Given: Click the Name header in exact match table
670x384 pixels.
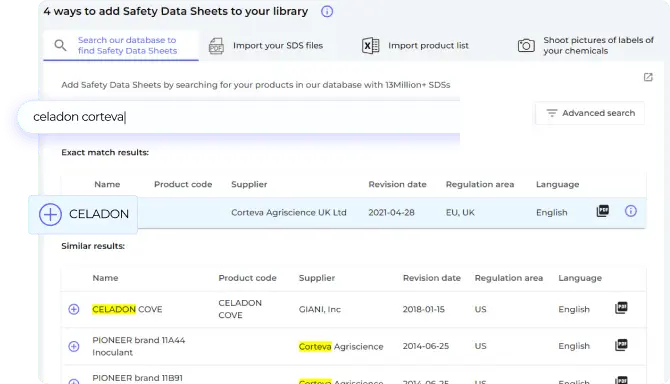Looking at the screenshot, I should click(x=107, y=185).
